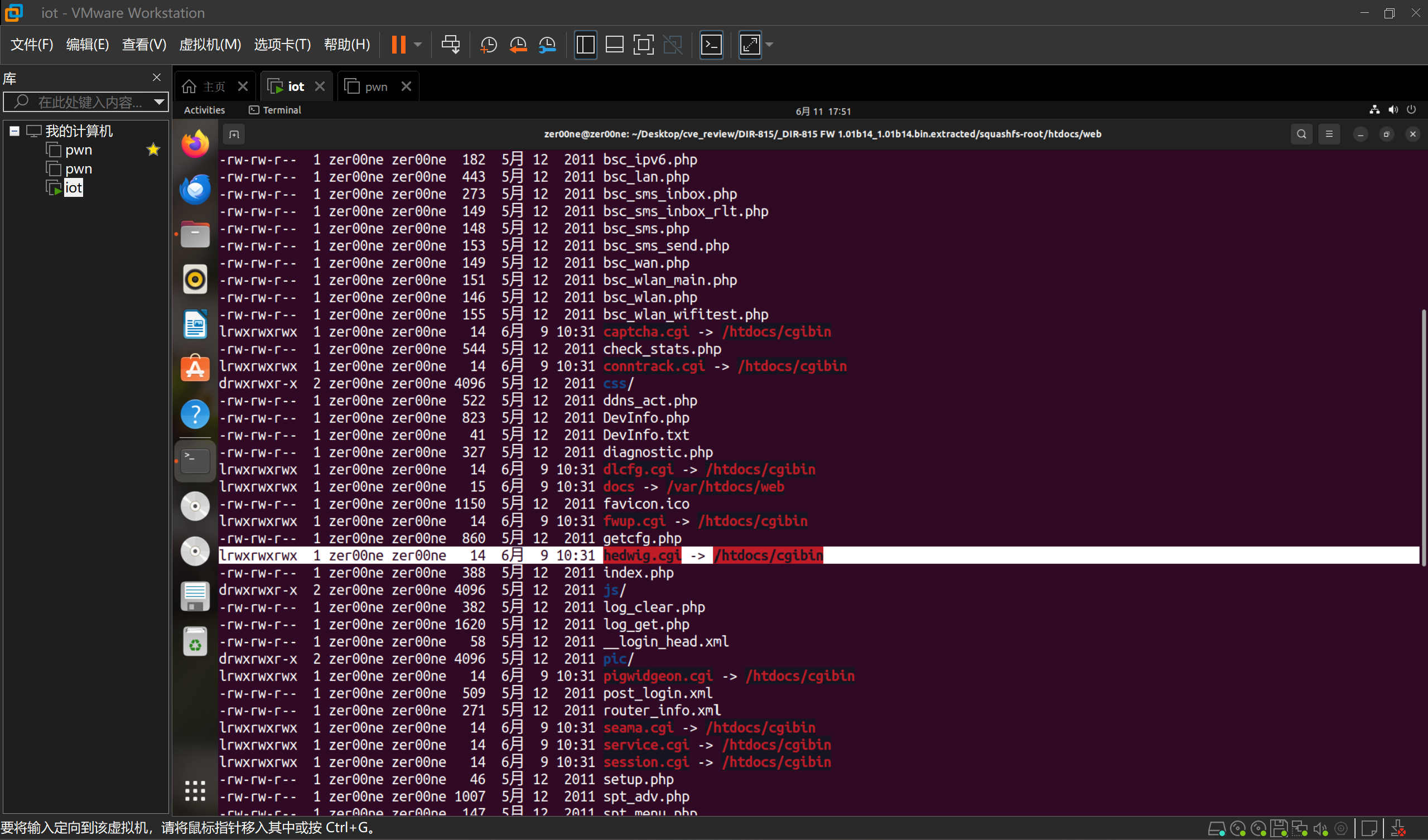Select the starred pwn VM in library
The image size is (1428, 840).
(x=78, y=149)
